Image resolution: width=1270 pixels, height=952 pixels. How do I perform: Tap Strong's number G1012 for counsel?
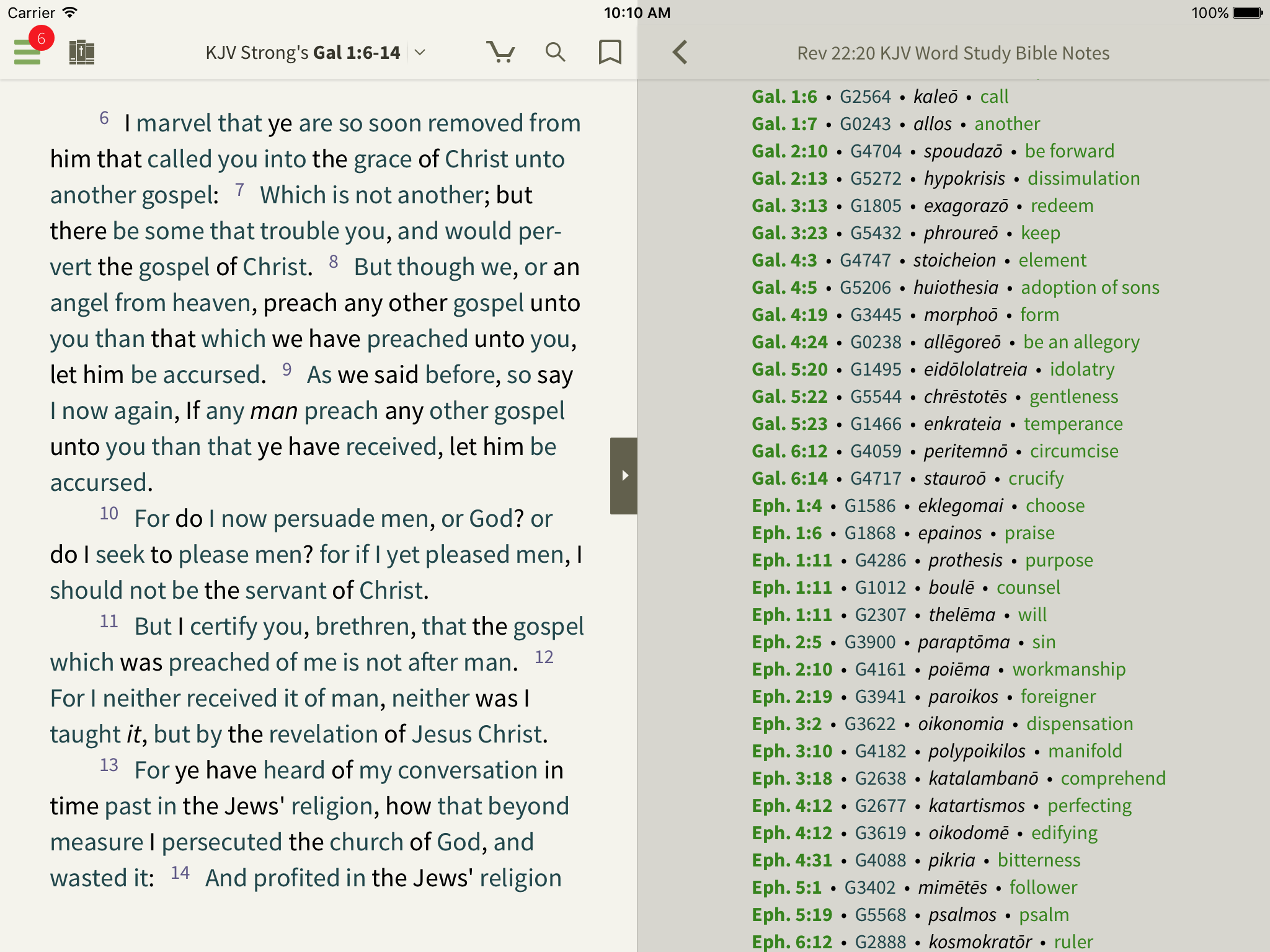point(881,588)
